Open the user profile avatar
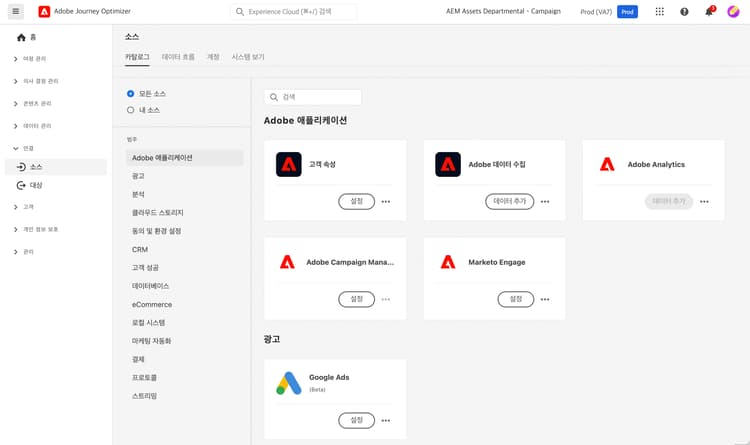 (733, 11)
